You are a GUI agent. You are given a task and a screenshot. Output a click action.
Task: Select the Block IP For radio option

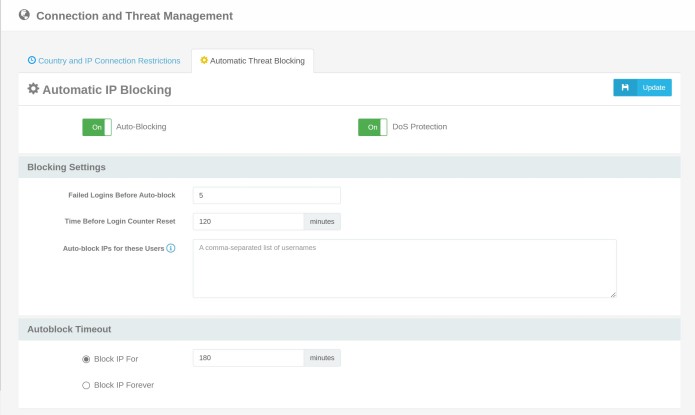tap(86, 358)
